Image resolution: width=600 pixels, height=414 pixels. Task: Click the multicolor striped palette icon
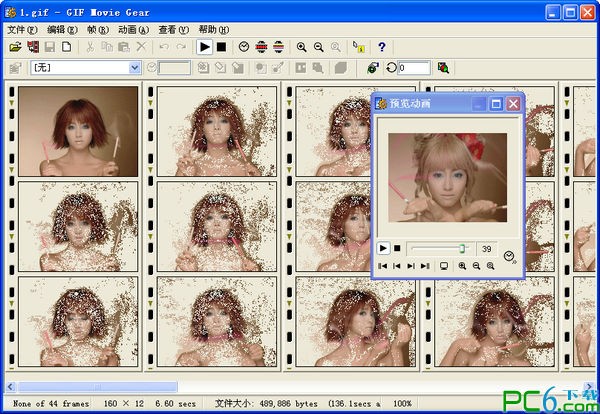279,47
